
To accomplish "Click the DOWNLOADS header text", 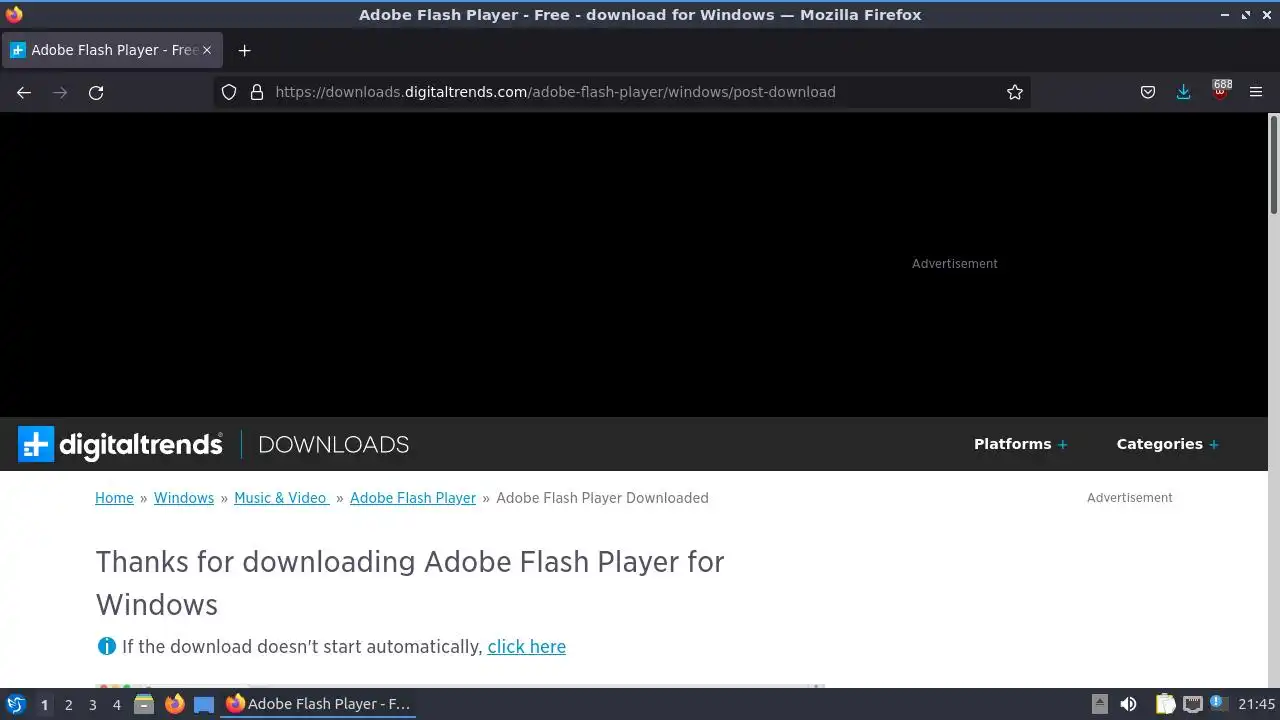I will click(333, 444).
